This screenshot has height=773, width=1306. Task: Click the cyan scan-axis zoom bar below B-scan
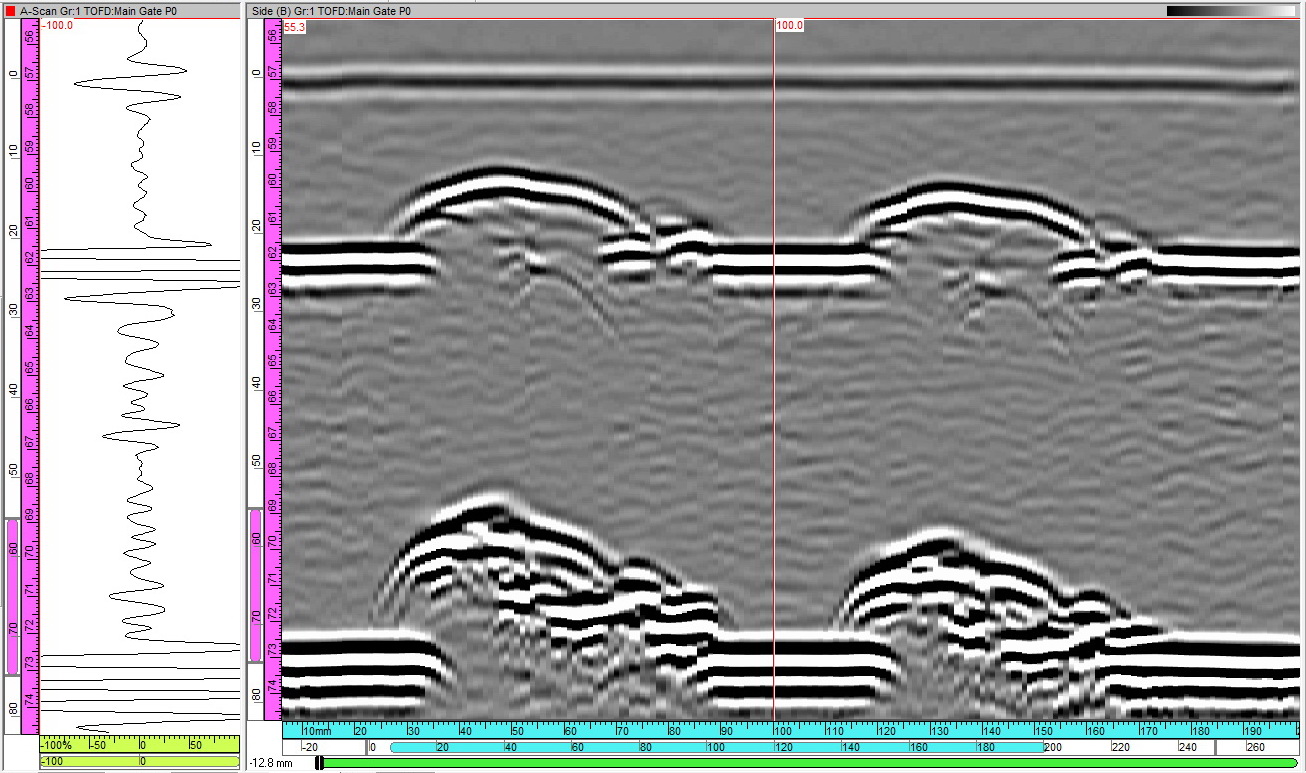coord(716,747)
